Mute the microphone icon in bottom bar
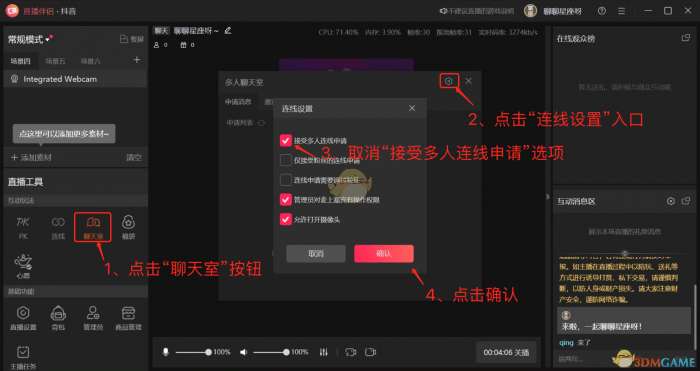 click(x=166, y=352)
